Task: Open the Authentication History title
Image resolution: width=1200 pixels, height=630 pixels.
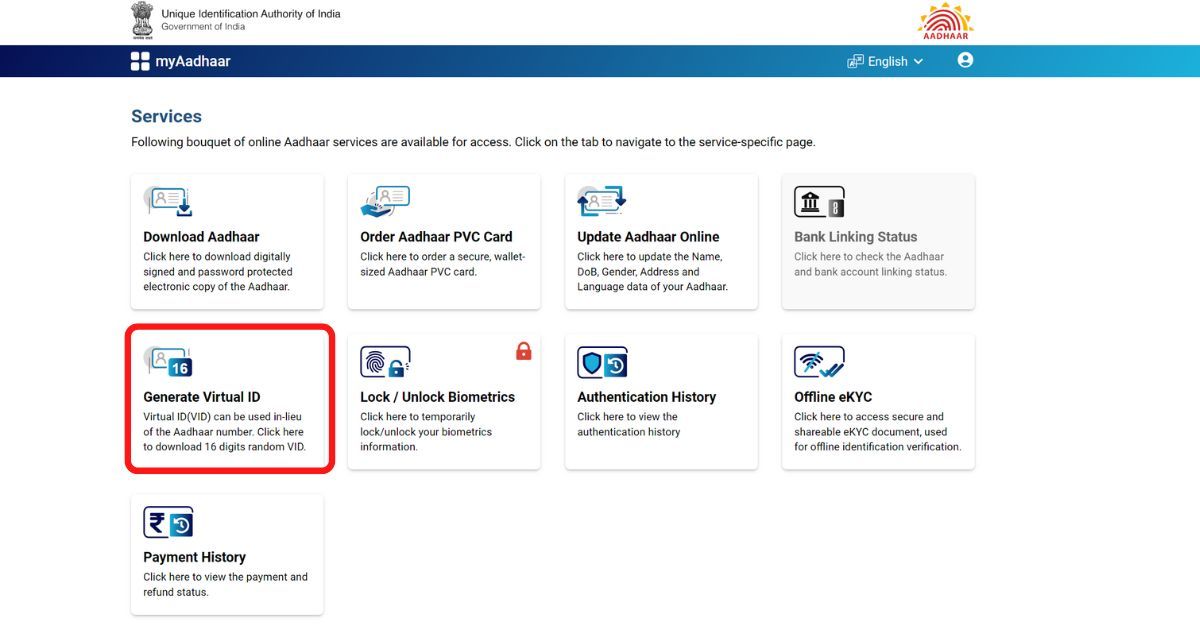Action: click(646, 397)
